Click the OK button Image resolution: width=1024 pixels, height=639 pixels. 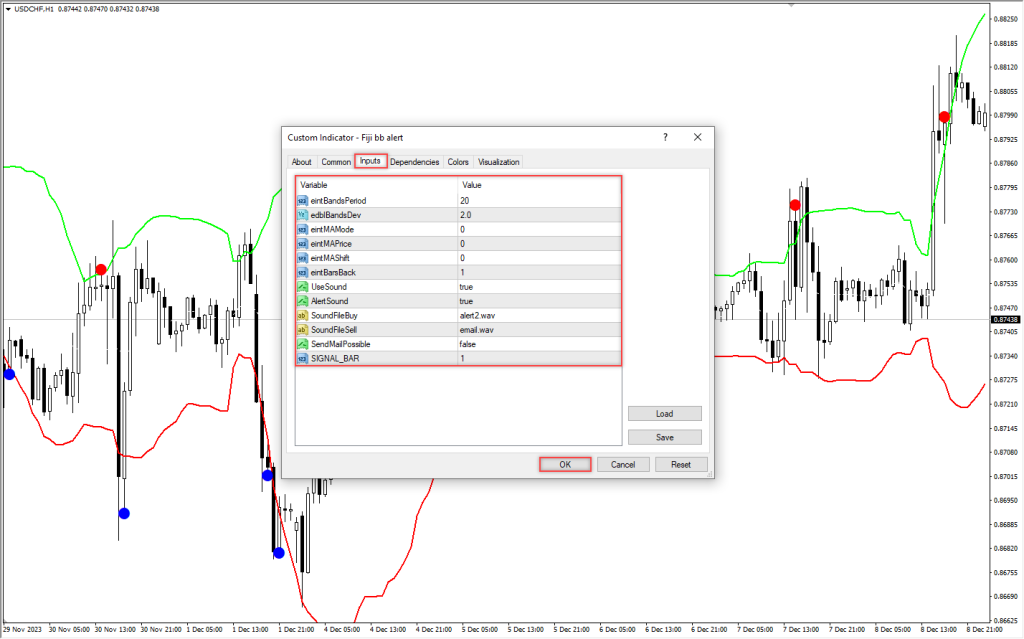566,465
